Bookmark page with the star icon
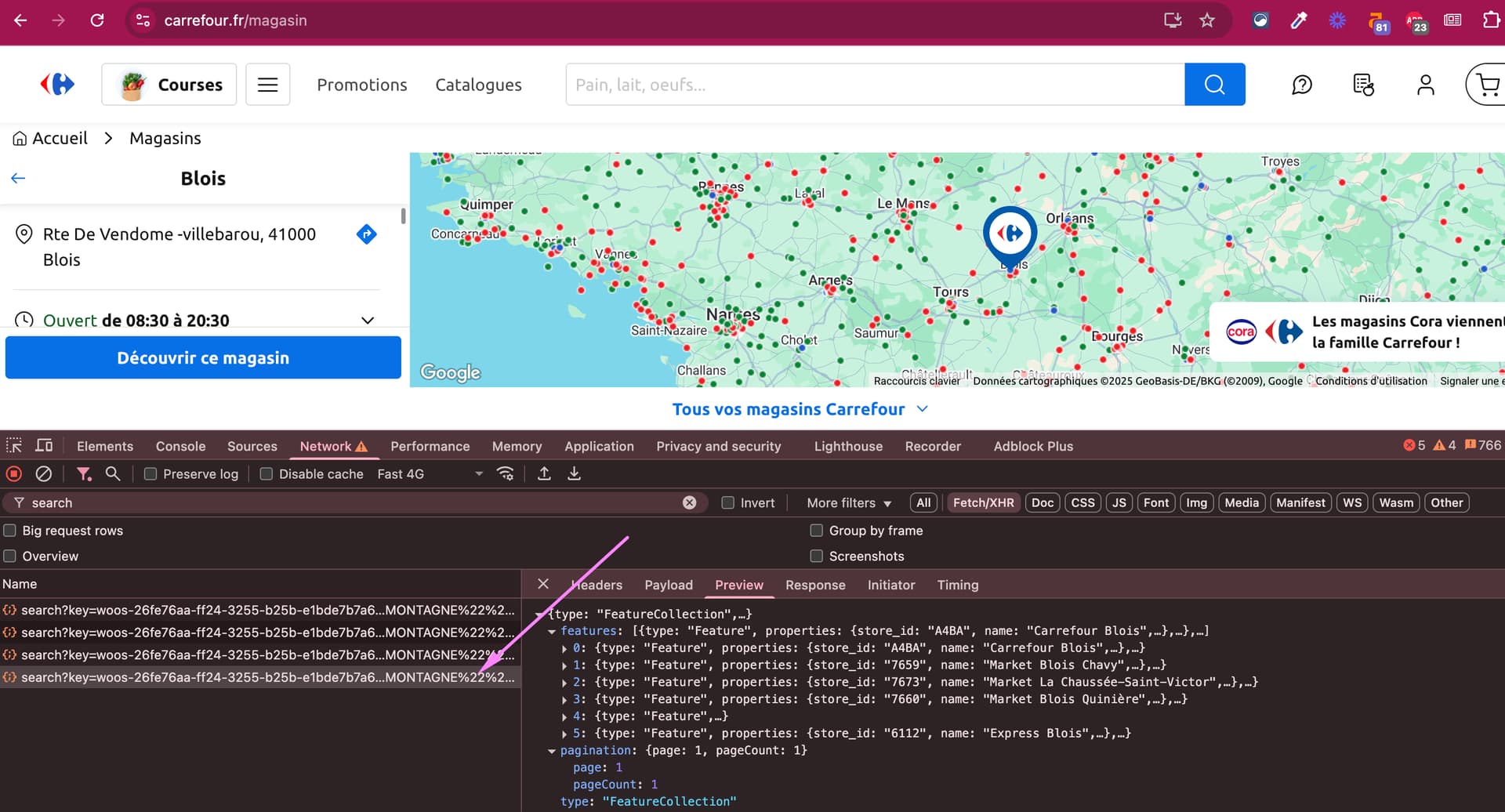The width and height of the screenshot is (1505, 812). 1207,20
